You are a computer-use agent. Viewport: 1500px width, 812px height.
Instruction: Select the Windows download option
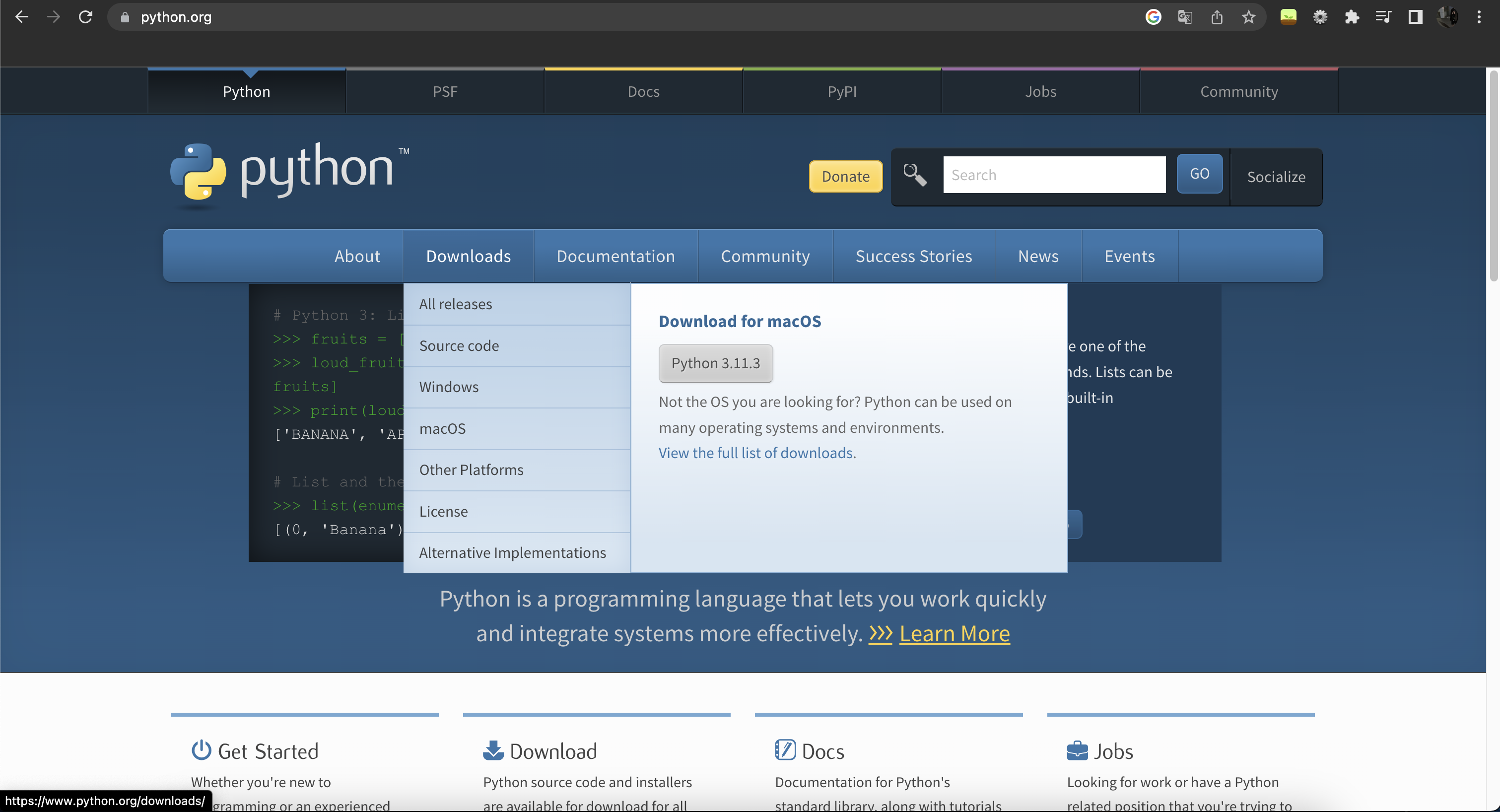coord(449,386)
